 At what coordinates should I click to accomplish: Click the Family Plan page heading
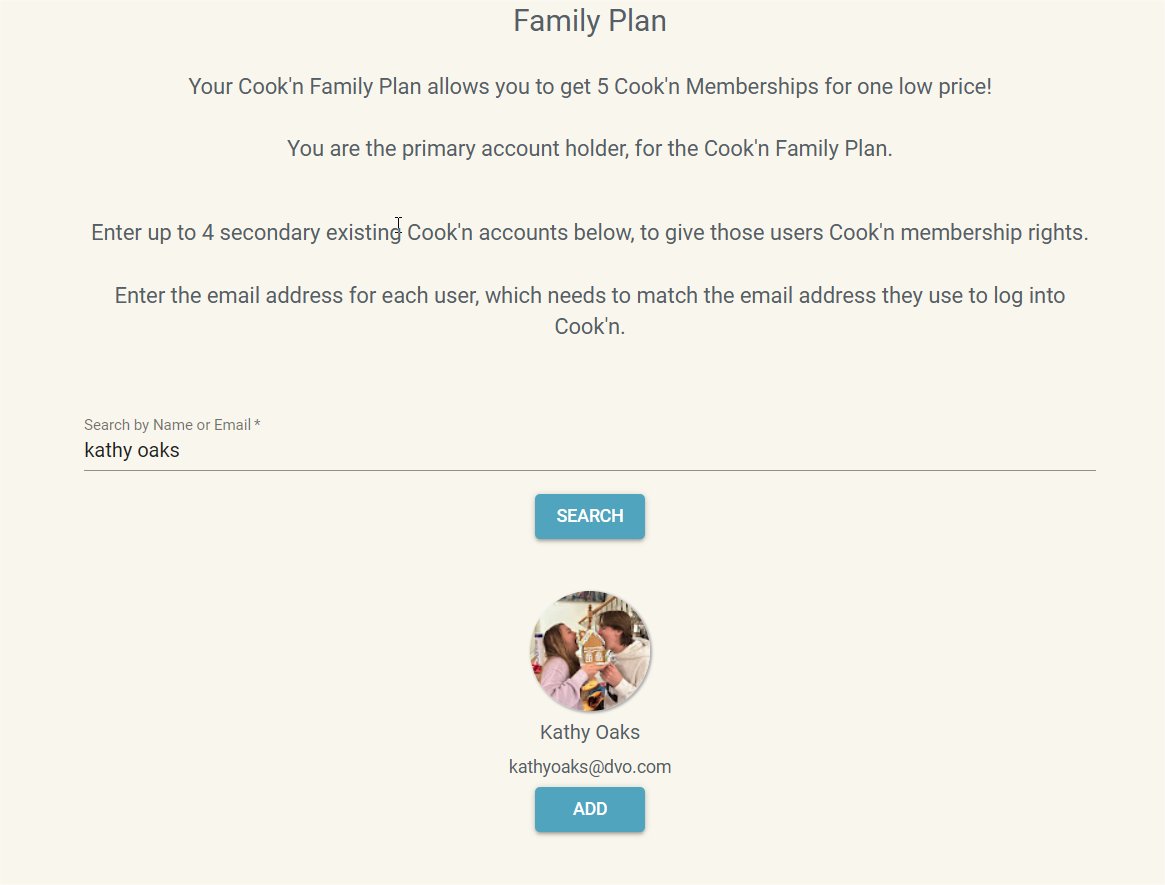(589, 21)
